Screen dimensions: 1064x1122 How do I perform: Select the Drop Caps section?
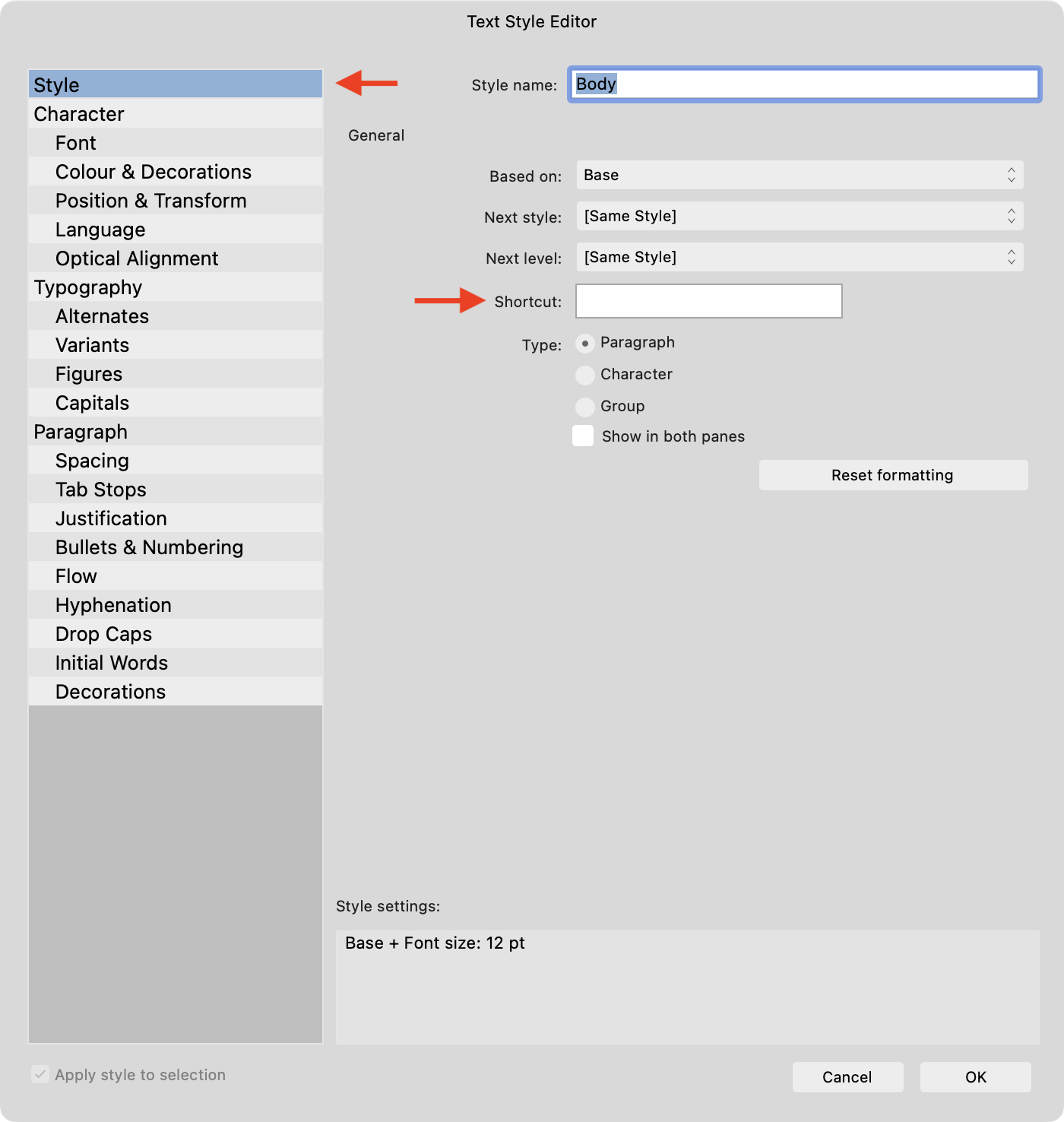(x=103, y=633)
